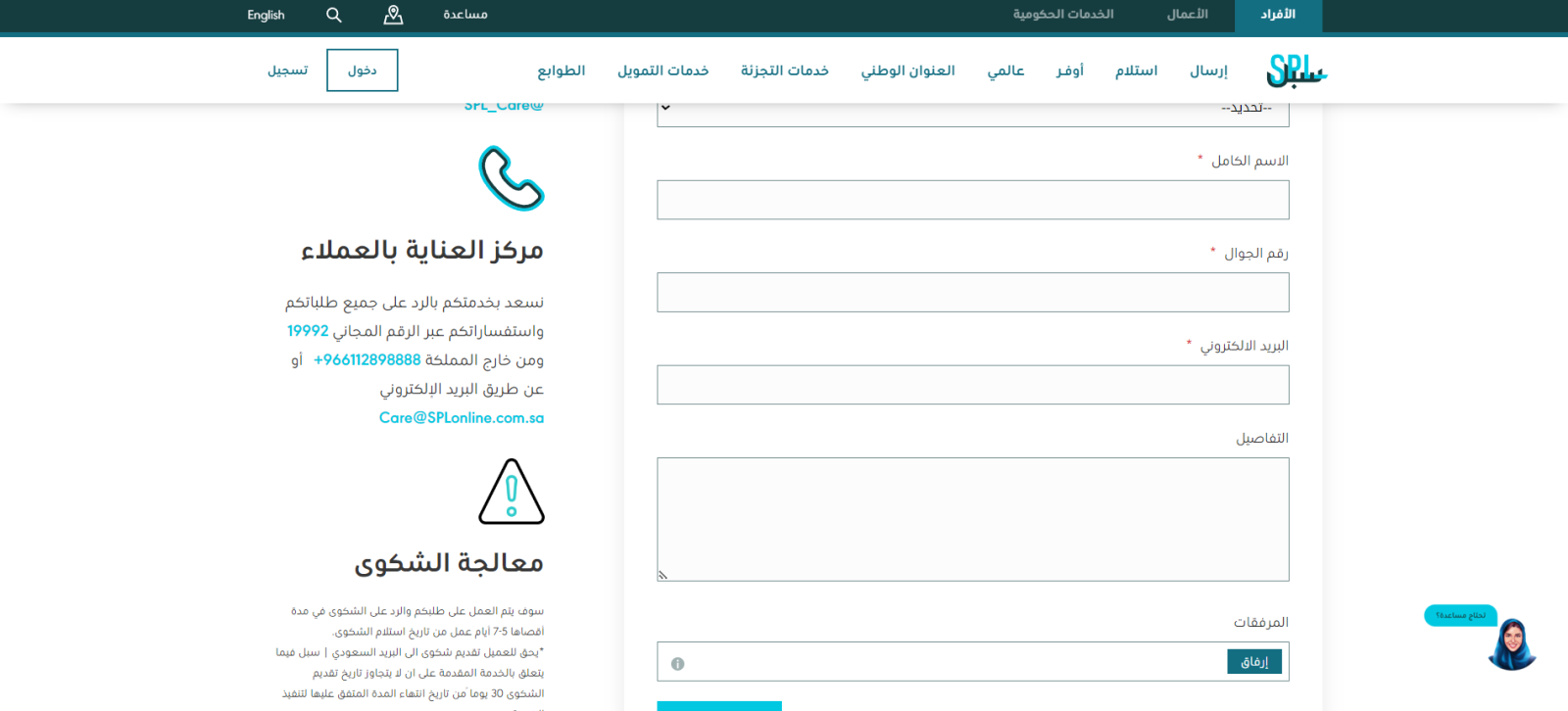1568x711 pixels.
Task: Click the phone handset icon
Action: tap(511, 178)
